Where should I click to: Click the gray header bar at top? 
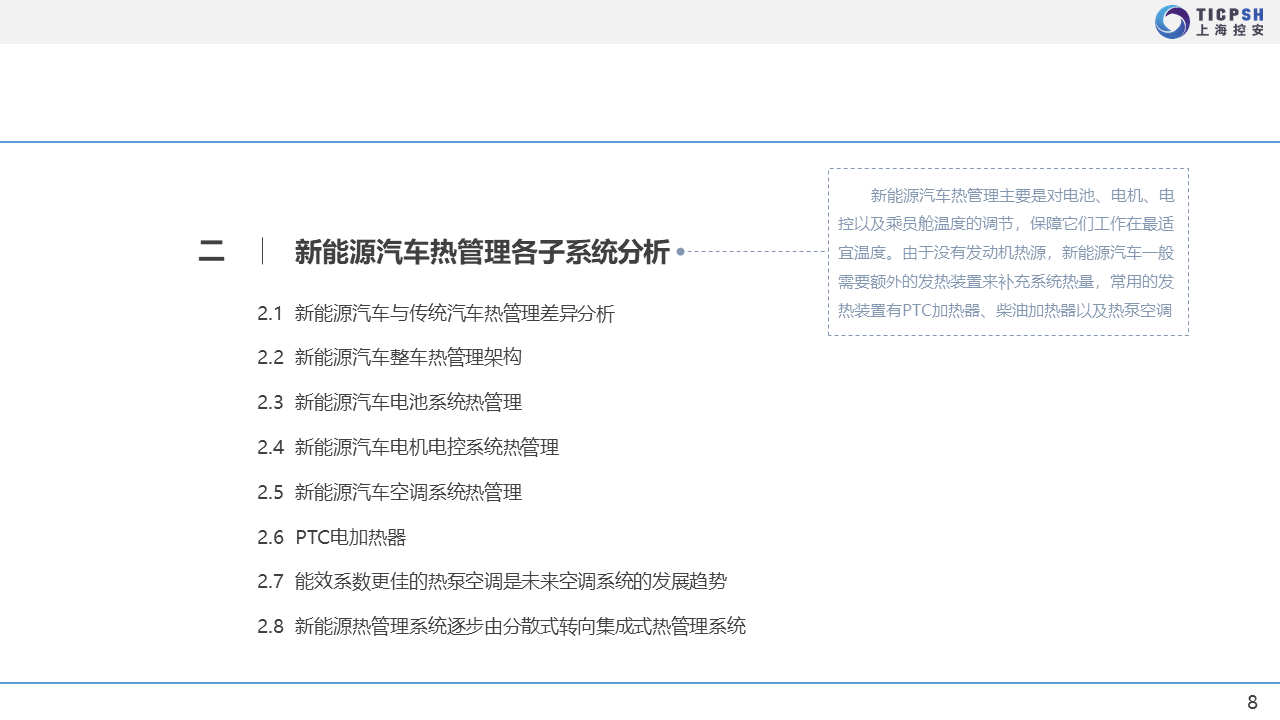click(600, 21)
